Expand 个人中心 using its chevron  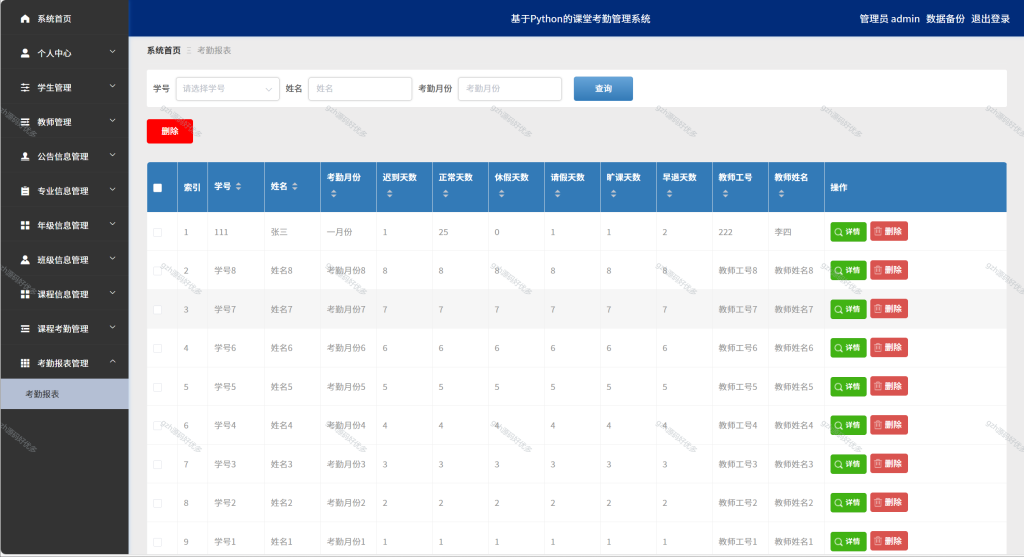[112, 52]
